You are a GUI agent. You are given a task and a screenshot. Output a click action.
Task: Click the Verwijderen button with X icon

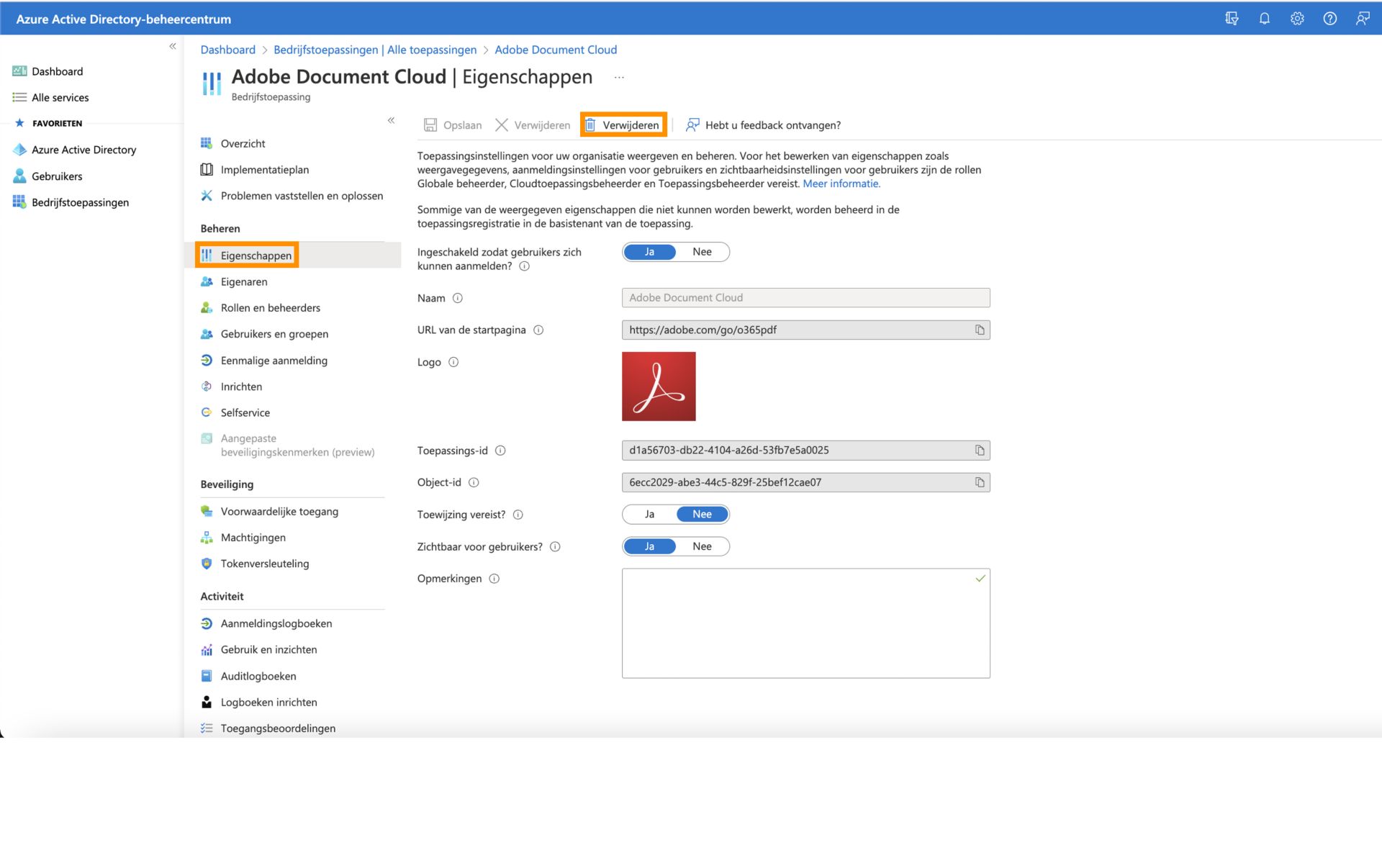tap(533, 125)
